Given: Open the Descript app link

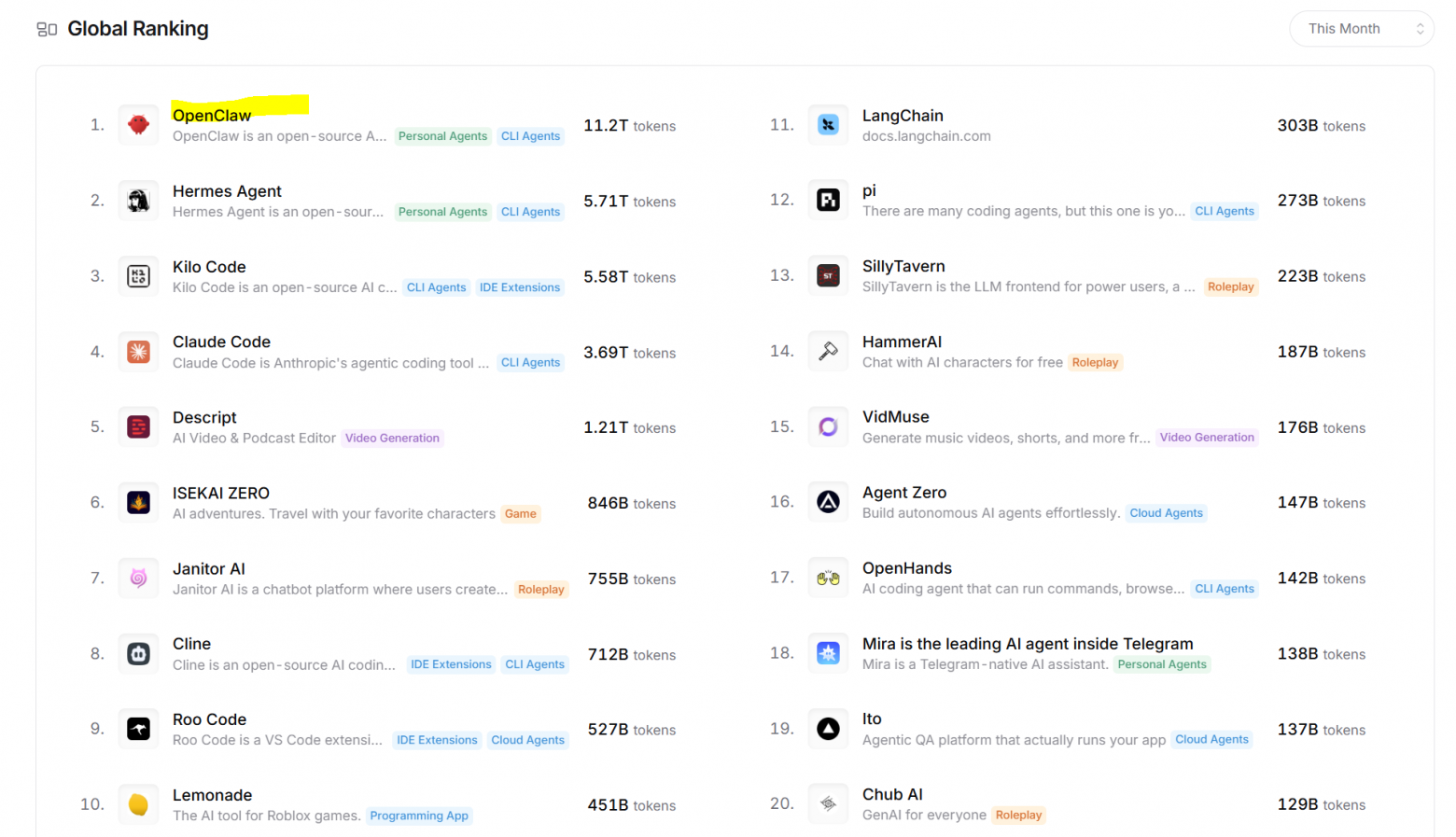Looking at the screenshot, I should click(204, 417).
